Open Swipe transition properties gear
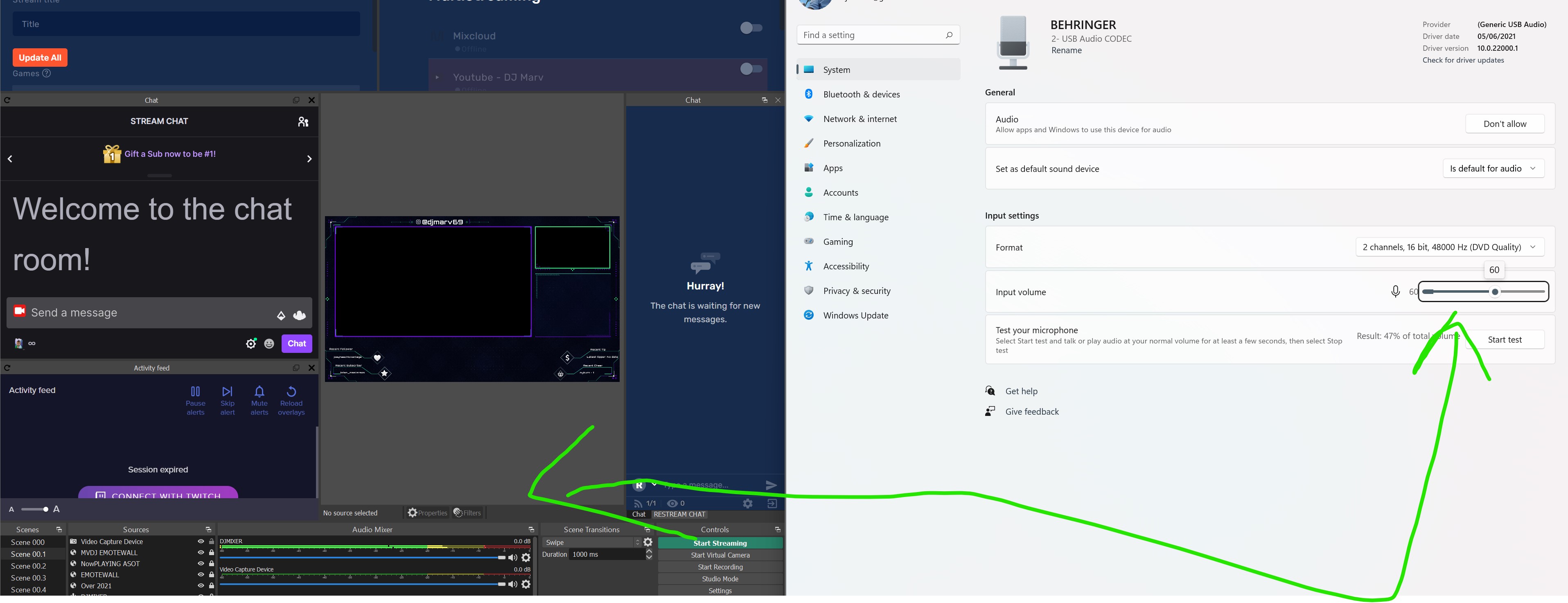1568x603 pixels. [x=648, y=542]
